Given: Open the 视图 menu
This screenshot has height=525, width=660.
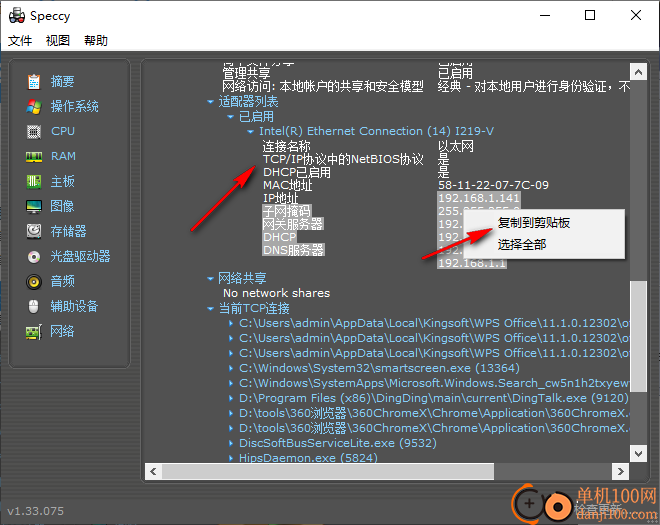Looking at the screenshot, I should (x=58, y=41).
